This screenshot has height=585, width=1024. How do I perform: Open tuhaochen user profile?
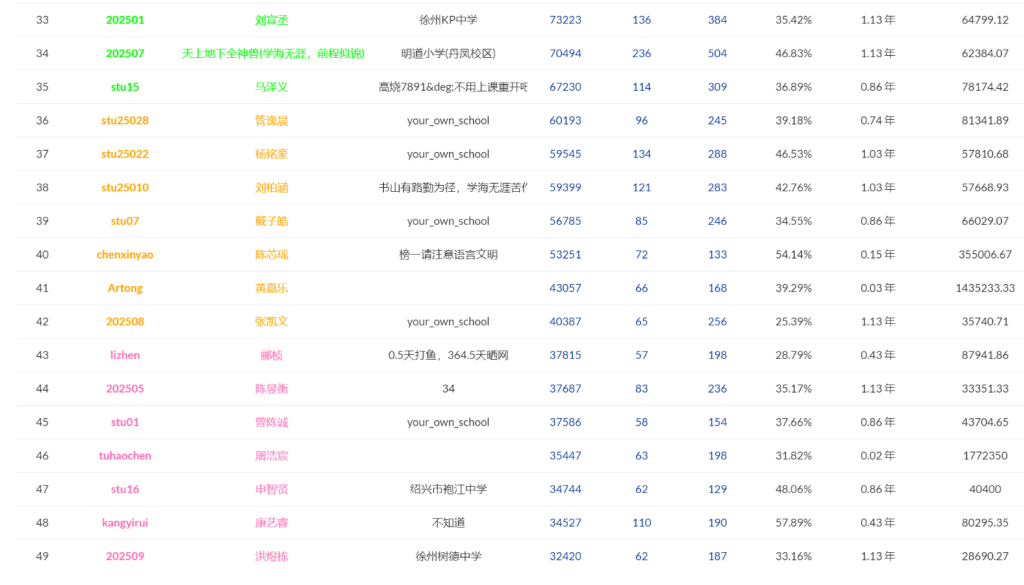tap(125, 456)
